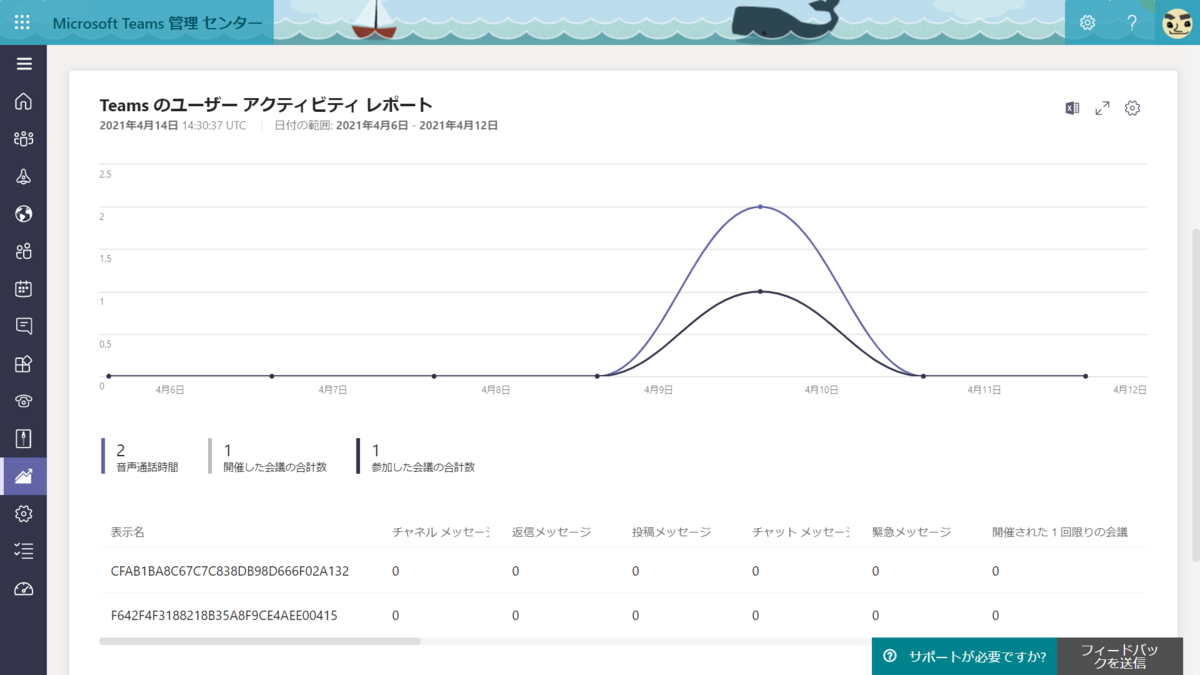The image size is (1200, 675).
Task: Open the rocket deployment icon in sidebar
Action: tap(24, 176)
